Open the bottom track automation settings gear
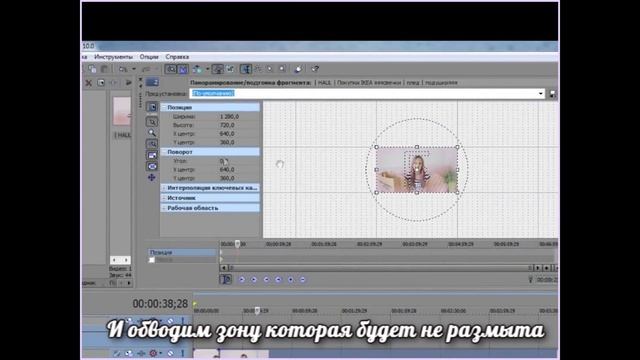Viewport: 640px width, 360px height. point(153,353)
